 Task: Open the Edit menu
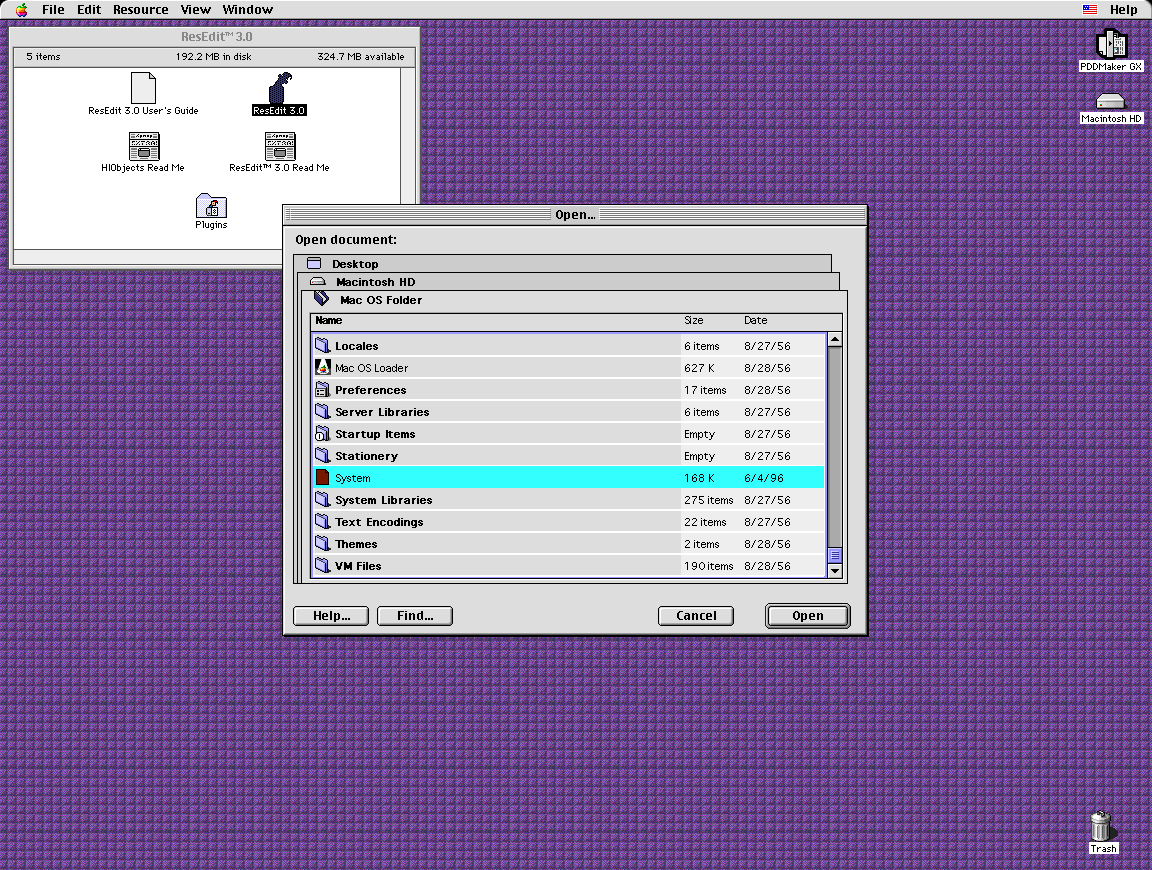point(89,10)
